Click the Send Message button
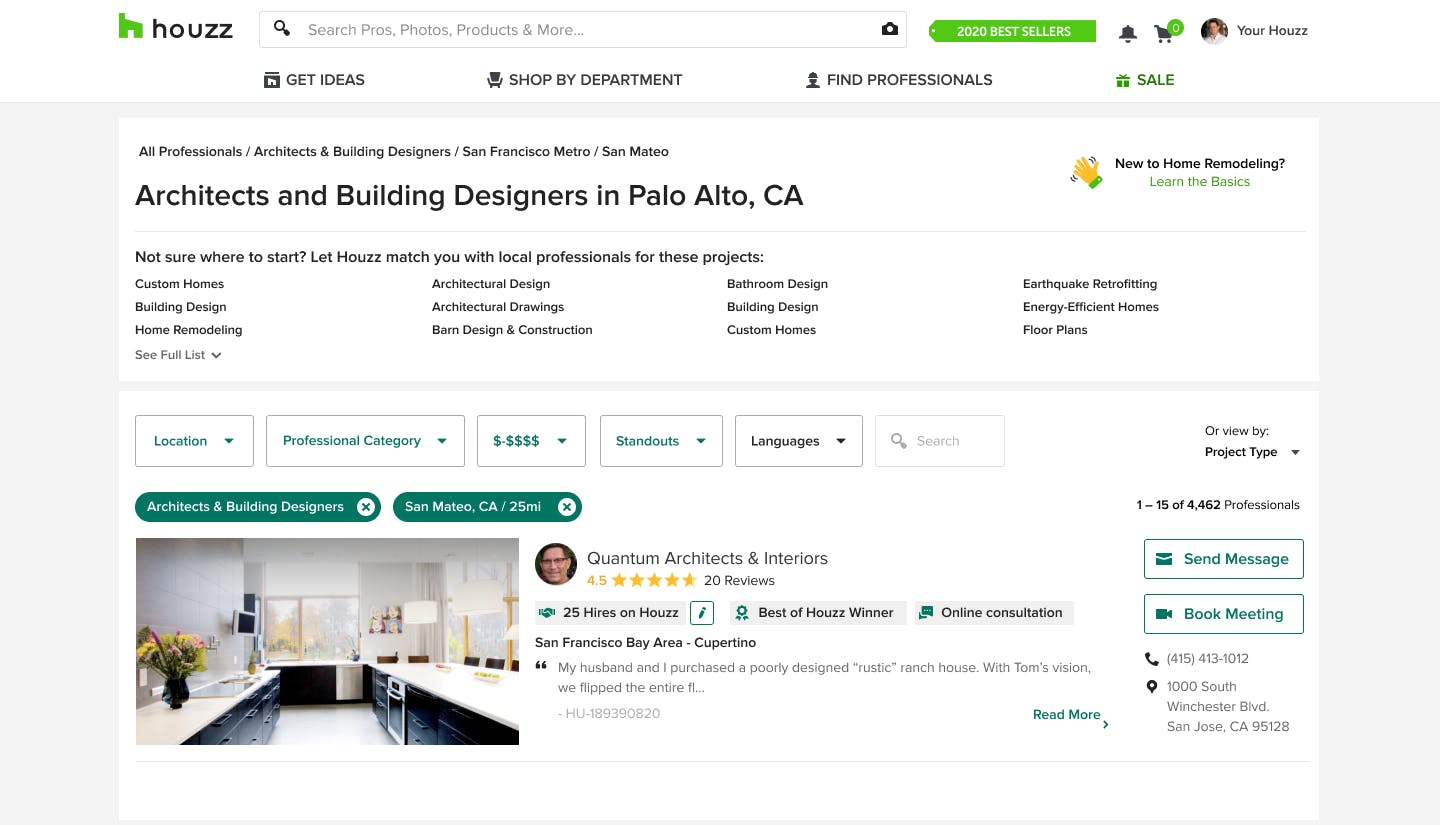Screen dimensions: 1440x825 (x=1223, y=559)
